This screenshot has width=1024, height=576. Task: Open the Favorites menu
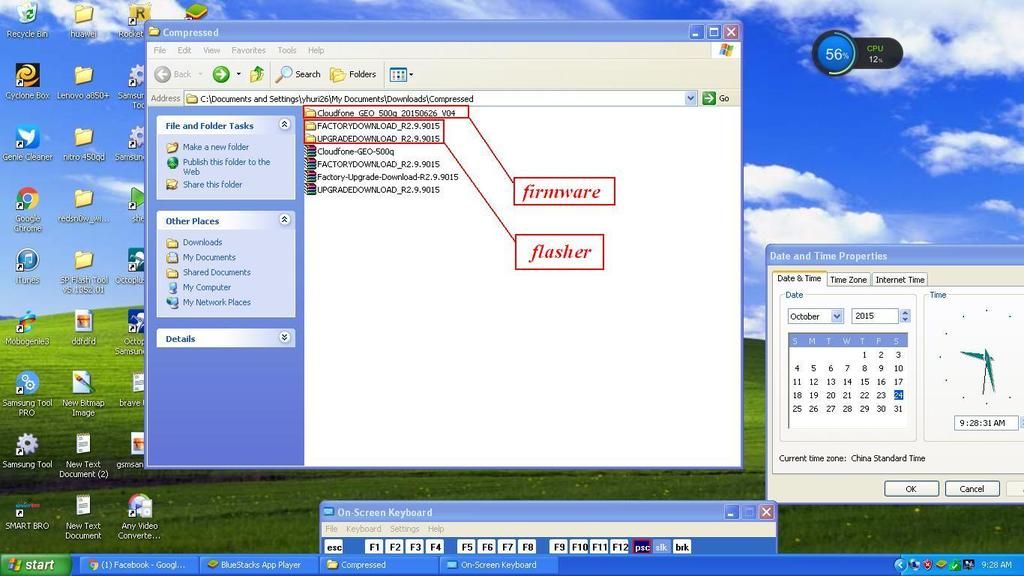coord(248,50)
